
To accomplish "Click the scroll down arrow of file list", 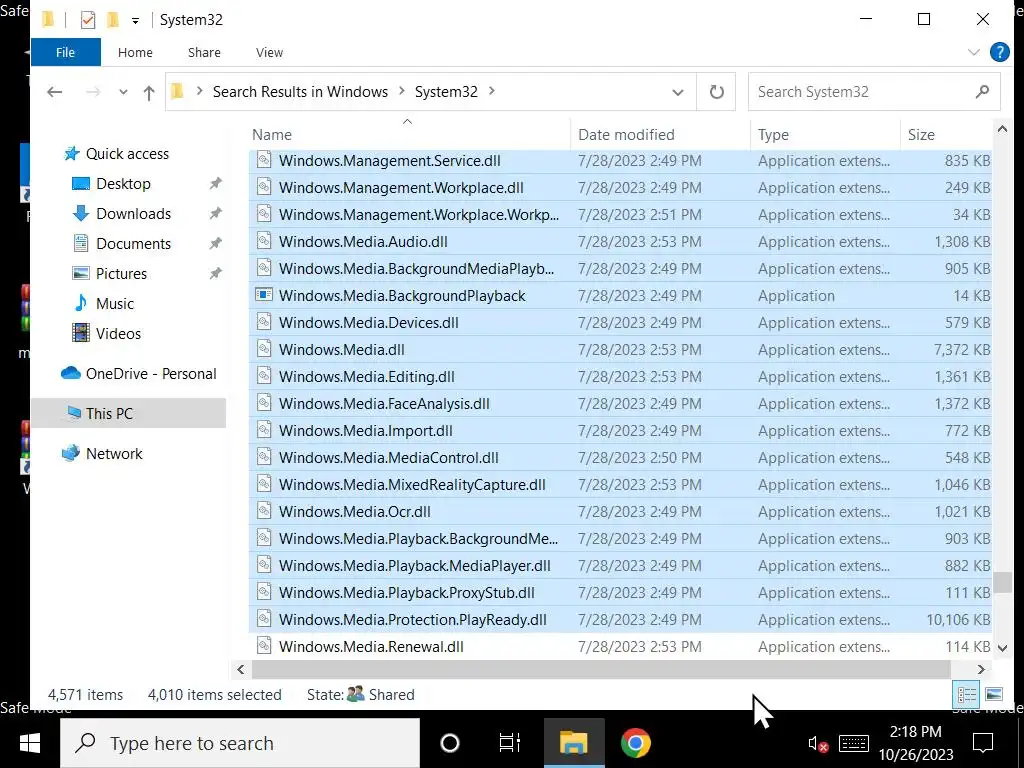I will [x=1002, y=648].
